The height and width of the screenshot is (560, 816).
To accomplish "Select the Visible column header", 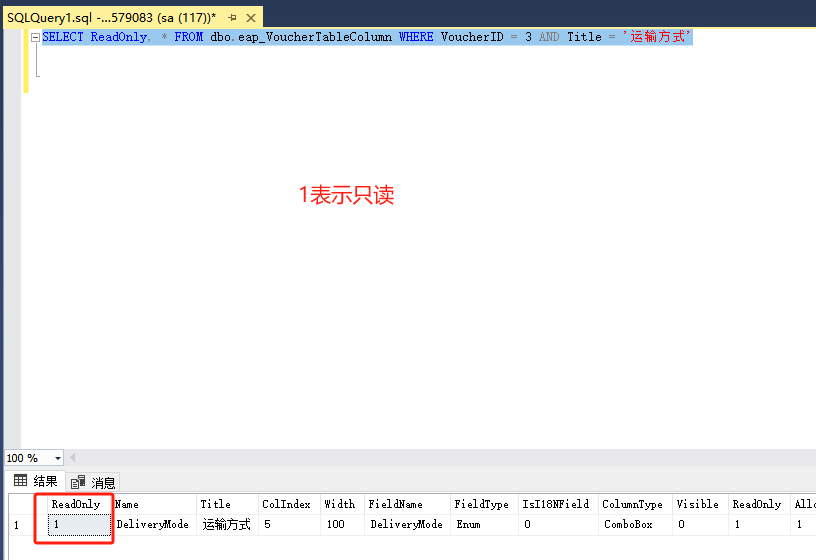I will 700,504.
